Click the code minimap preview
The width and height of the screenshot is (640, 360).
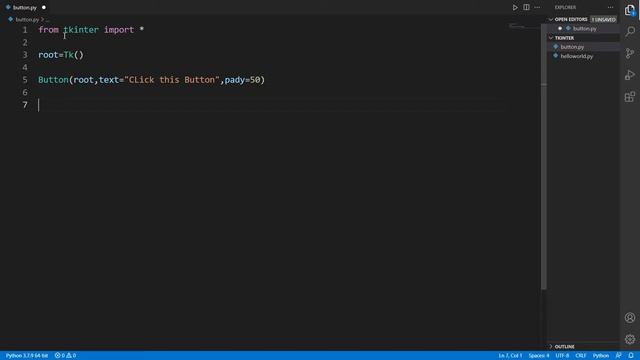pyautogui.click(x=524, y=27)
